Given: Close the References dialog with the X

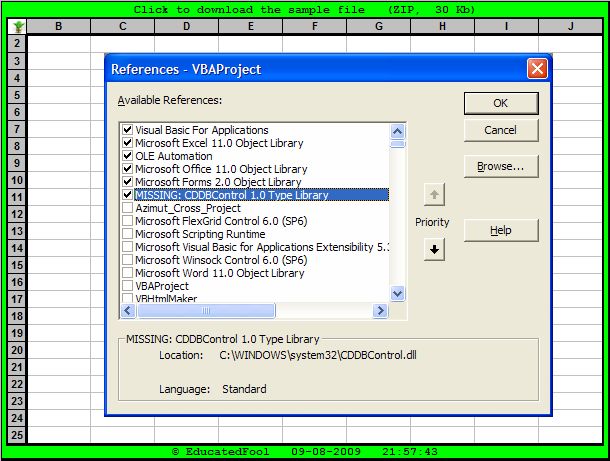Looking at the screenshot, I should 537,69.
